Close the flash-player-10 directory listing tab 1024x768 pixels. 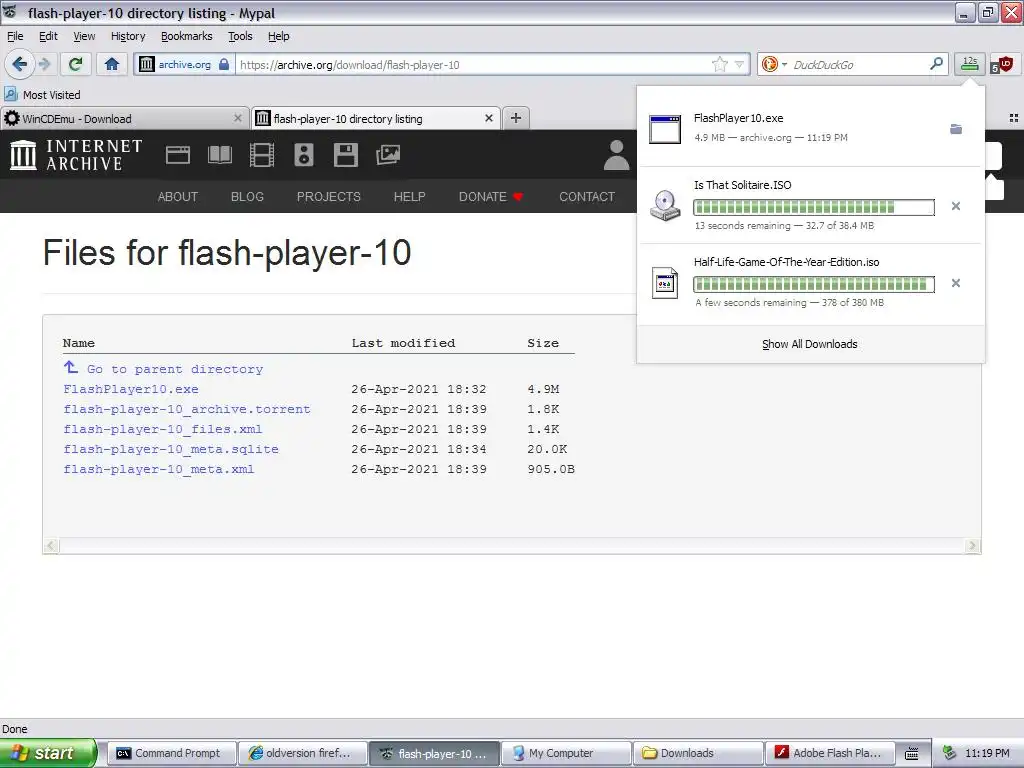488,118
